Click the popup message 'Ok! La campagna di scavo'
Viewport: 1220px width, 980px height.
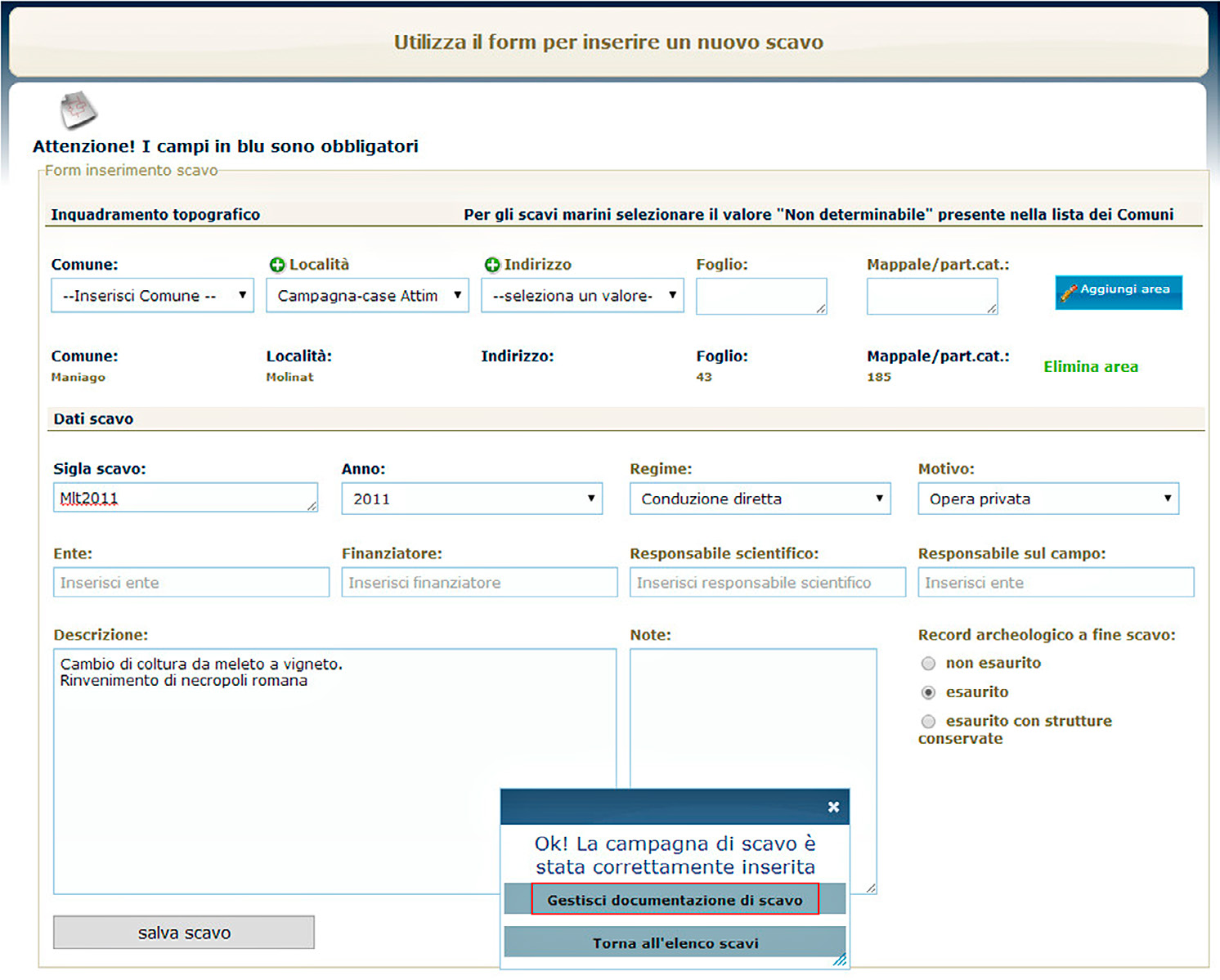point(675,855)
